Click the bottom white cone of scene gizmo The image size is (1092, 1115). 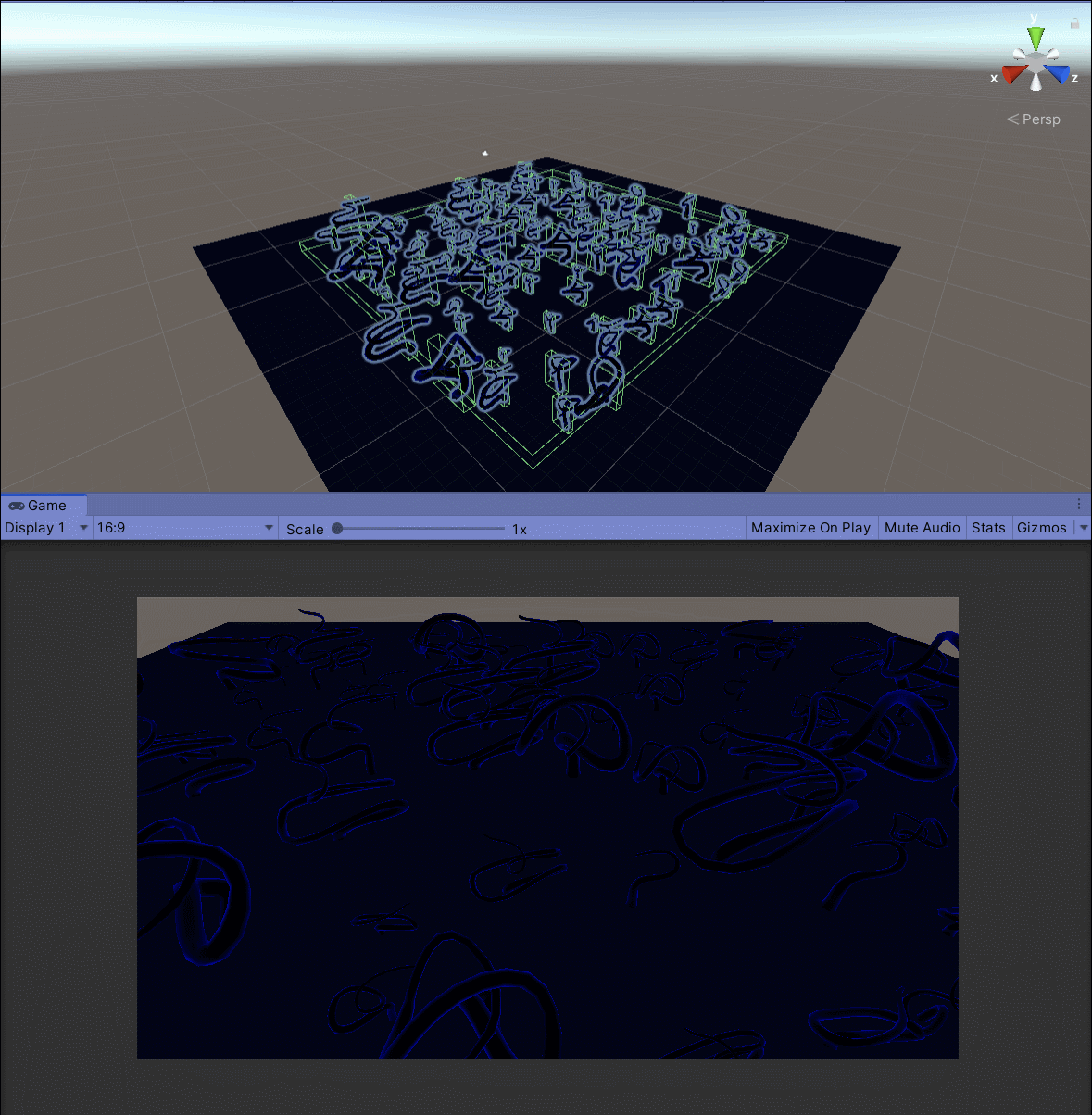point(1036,81)
